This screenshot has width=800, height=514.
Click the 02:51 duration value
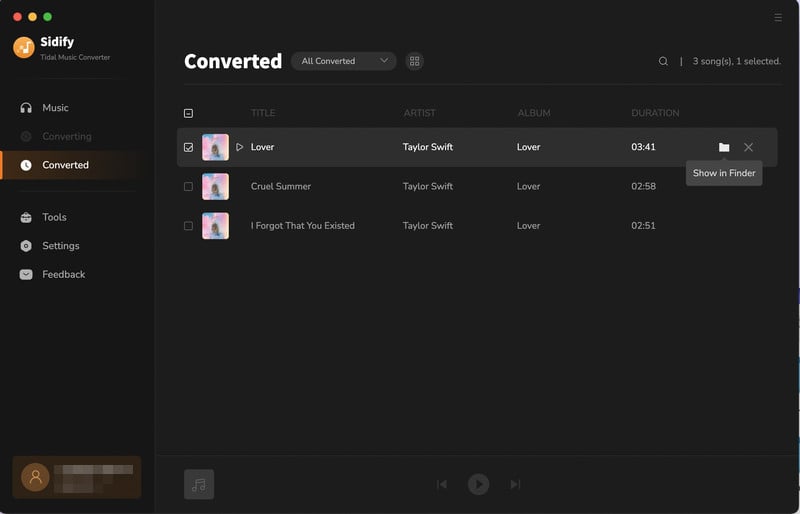(x=643, y=226)
